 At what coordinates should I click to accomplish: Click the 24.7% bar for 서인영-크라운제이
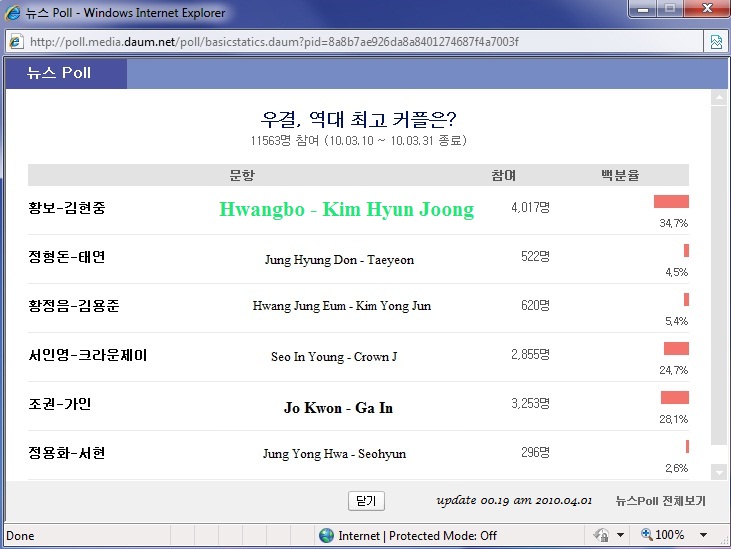676,349
